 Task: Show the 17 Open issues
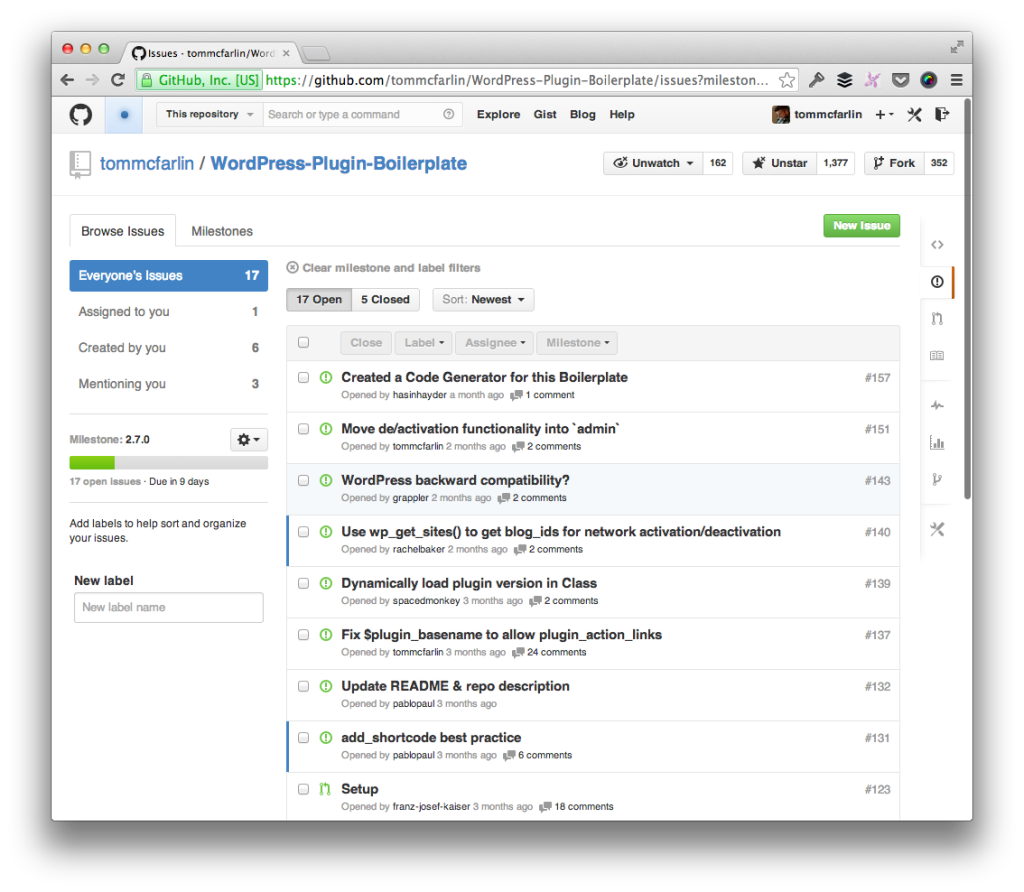pos(319,300)
